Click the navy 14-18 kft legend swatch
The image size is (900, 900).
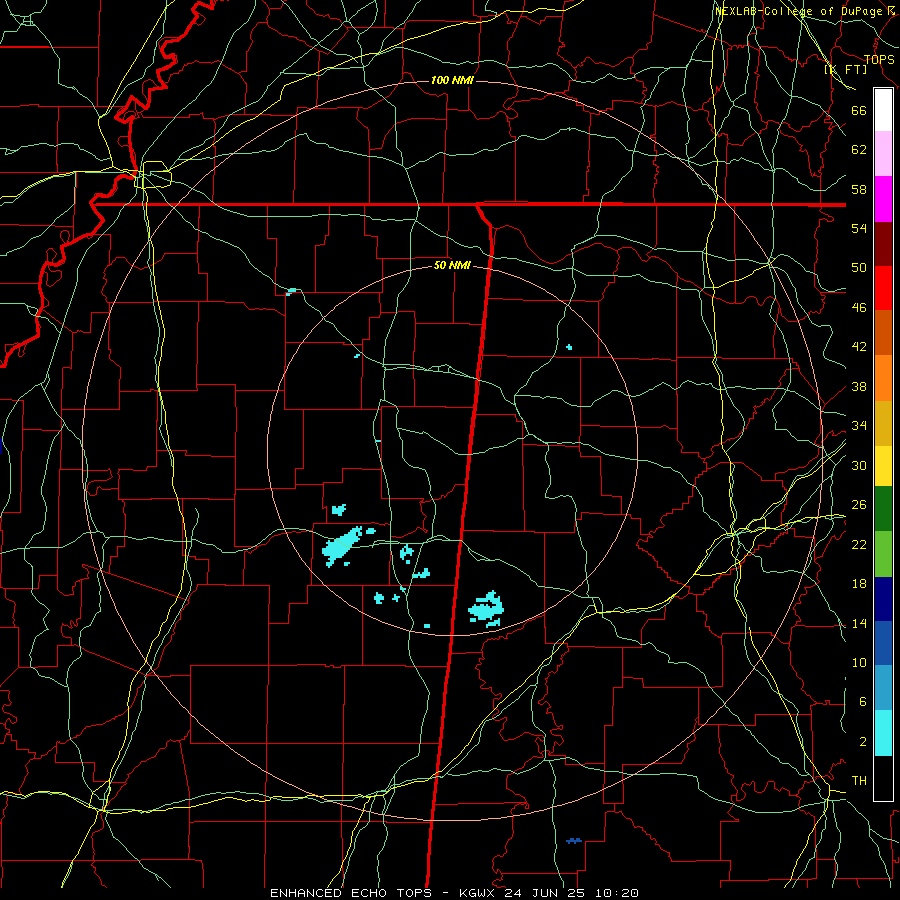pos(883,599)
